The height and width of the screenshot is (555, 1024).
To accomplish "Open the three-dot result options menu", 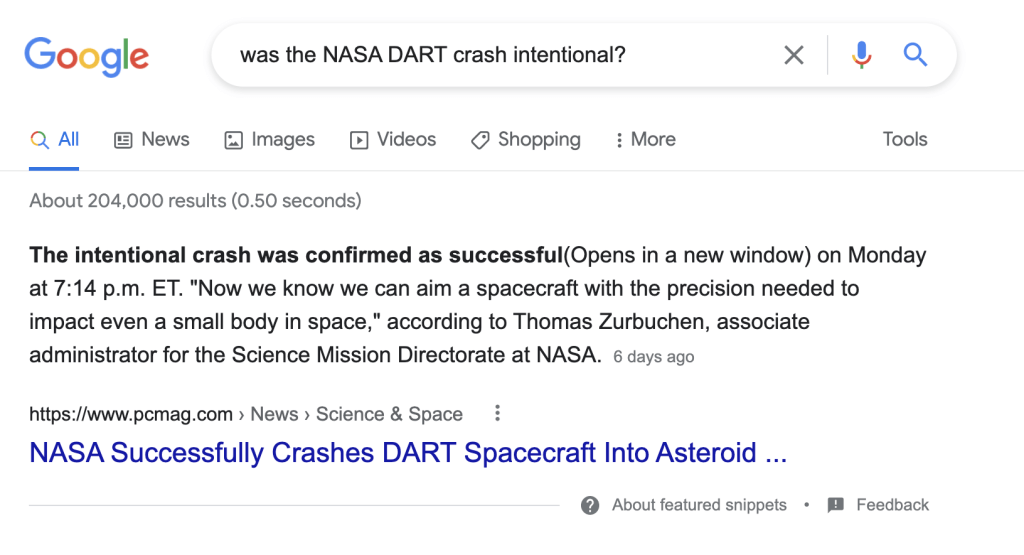I will pyautogui.click(x=498, y=413).
